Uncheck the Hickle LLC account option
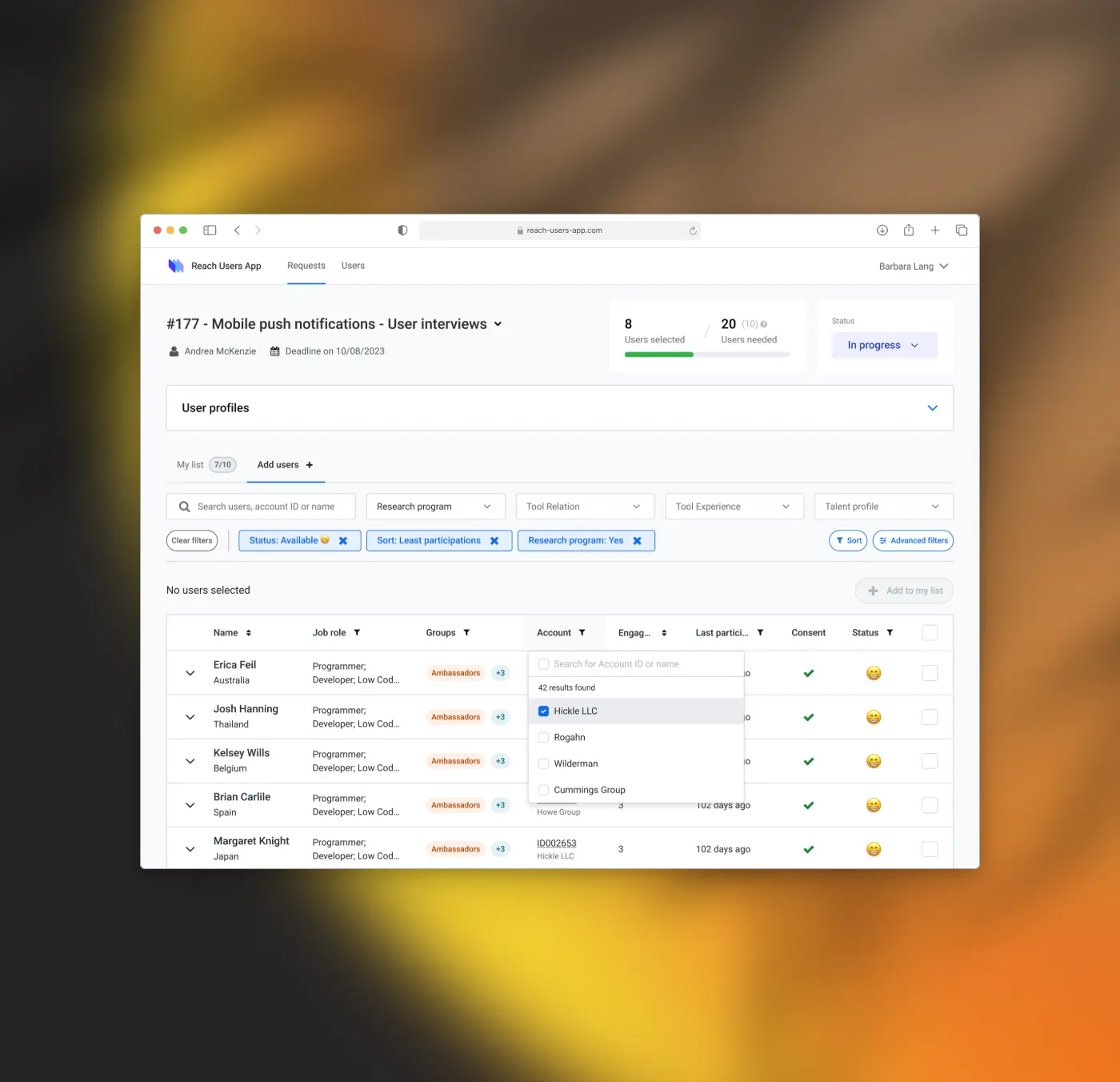 (544, 711)
